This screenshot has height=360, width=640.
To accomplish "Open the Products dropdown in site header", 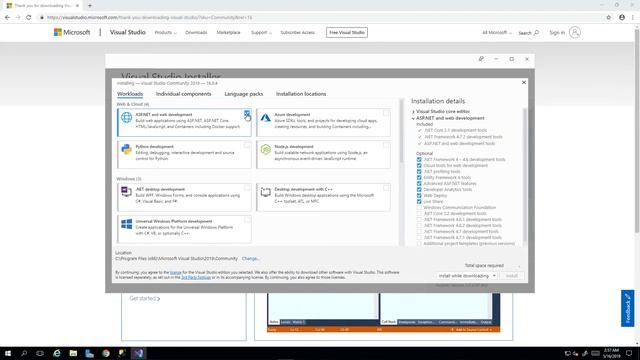I will click(165, 32).
